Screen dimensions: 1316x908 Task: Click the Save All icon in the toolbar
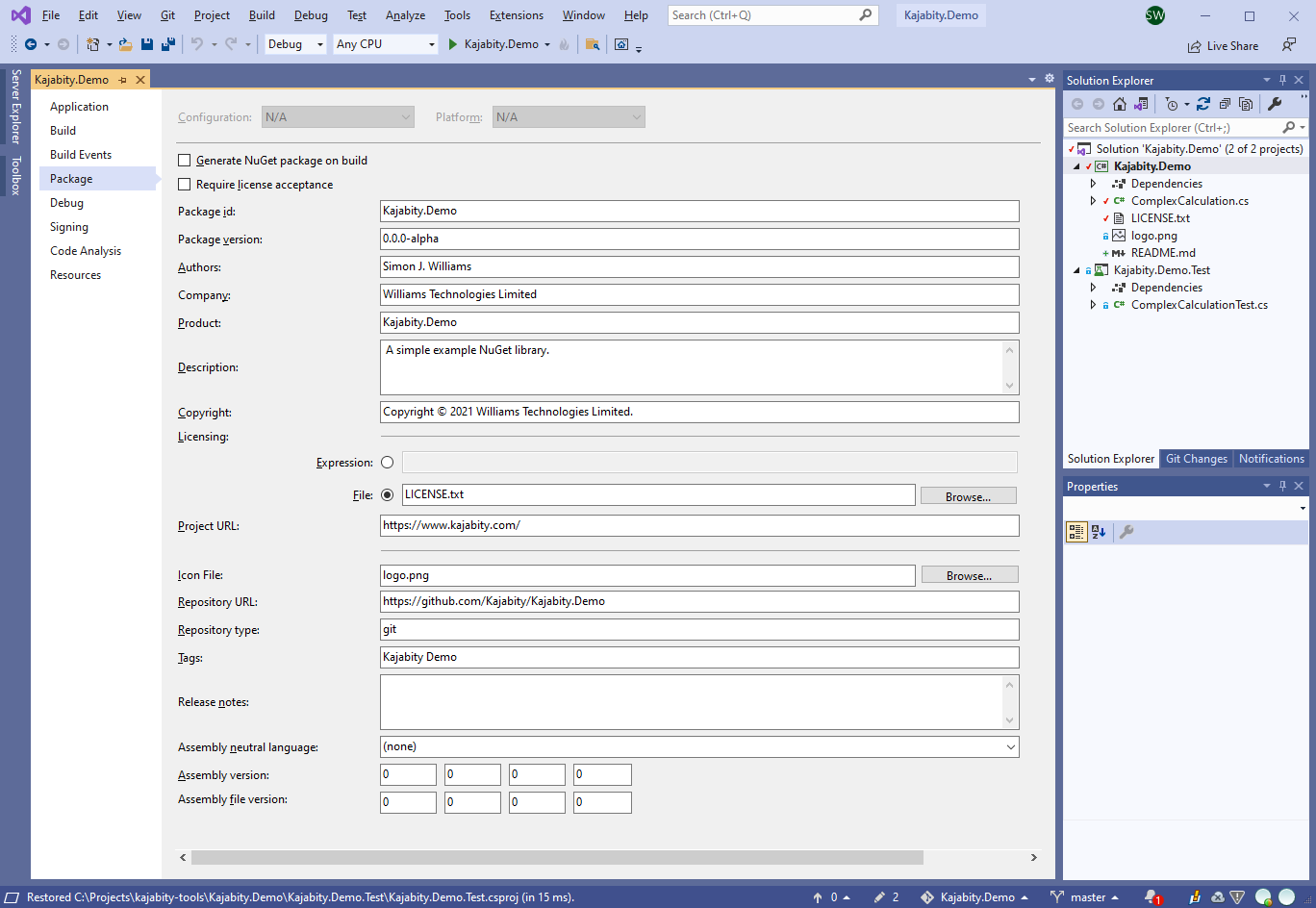coord(169,44)
